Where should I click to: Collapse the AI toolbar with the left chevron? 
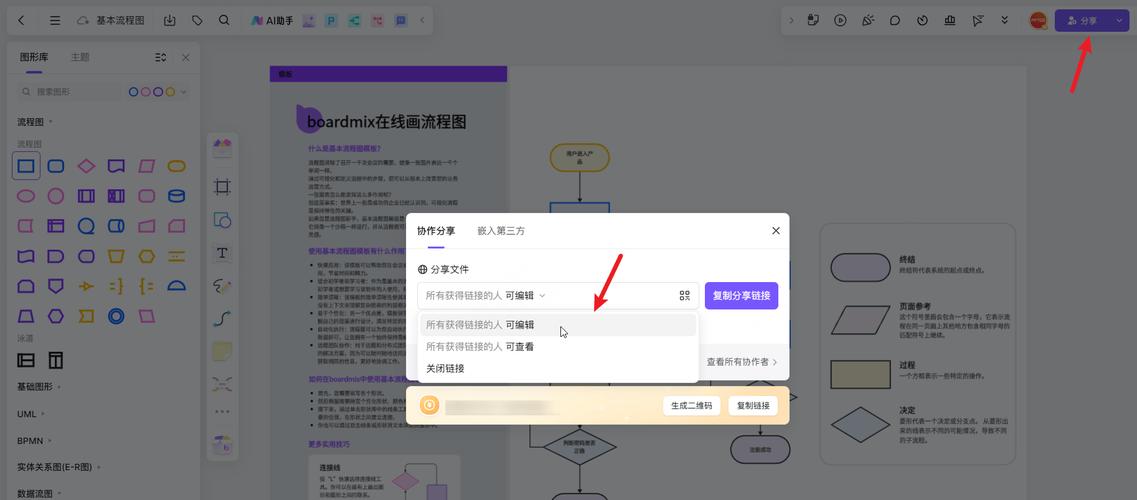click(422, 20)
